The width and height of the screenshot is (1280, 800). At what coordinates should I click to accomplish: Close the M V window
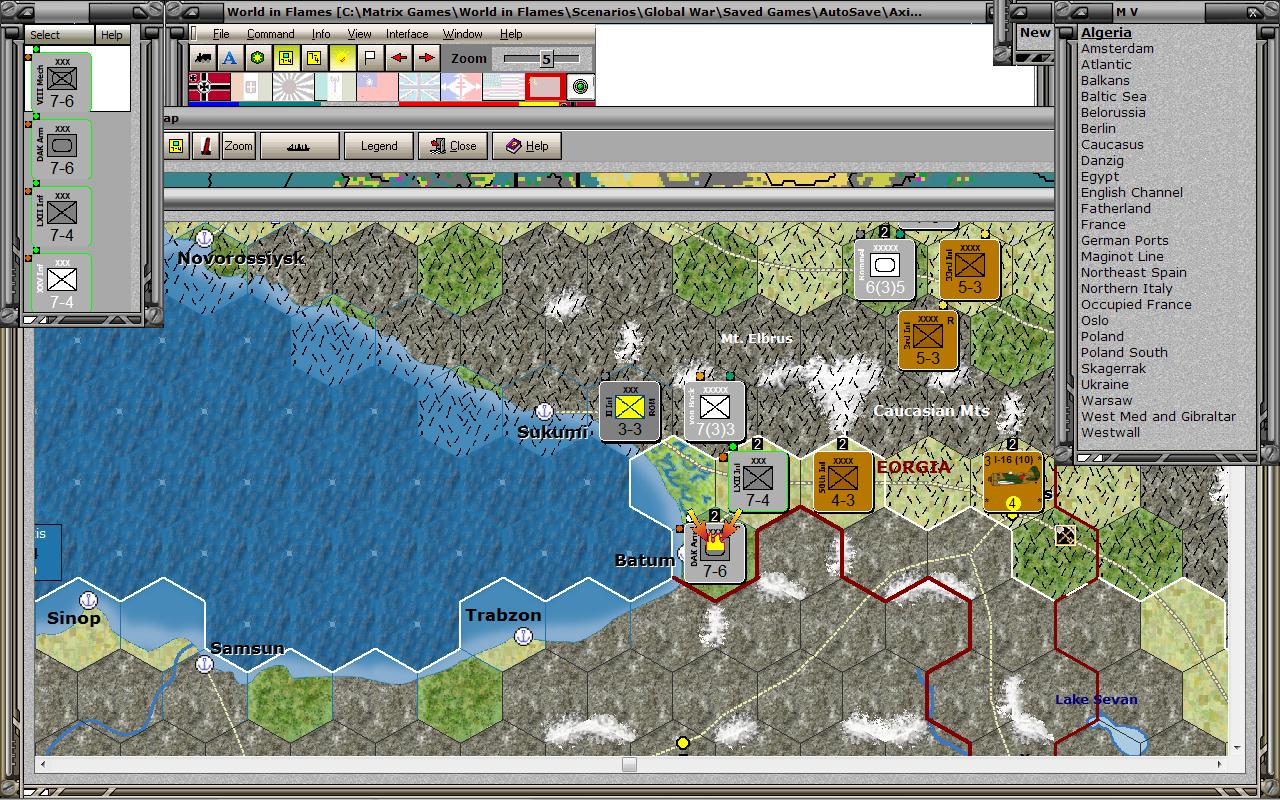1254,12
